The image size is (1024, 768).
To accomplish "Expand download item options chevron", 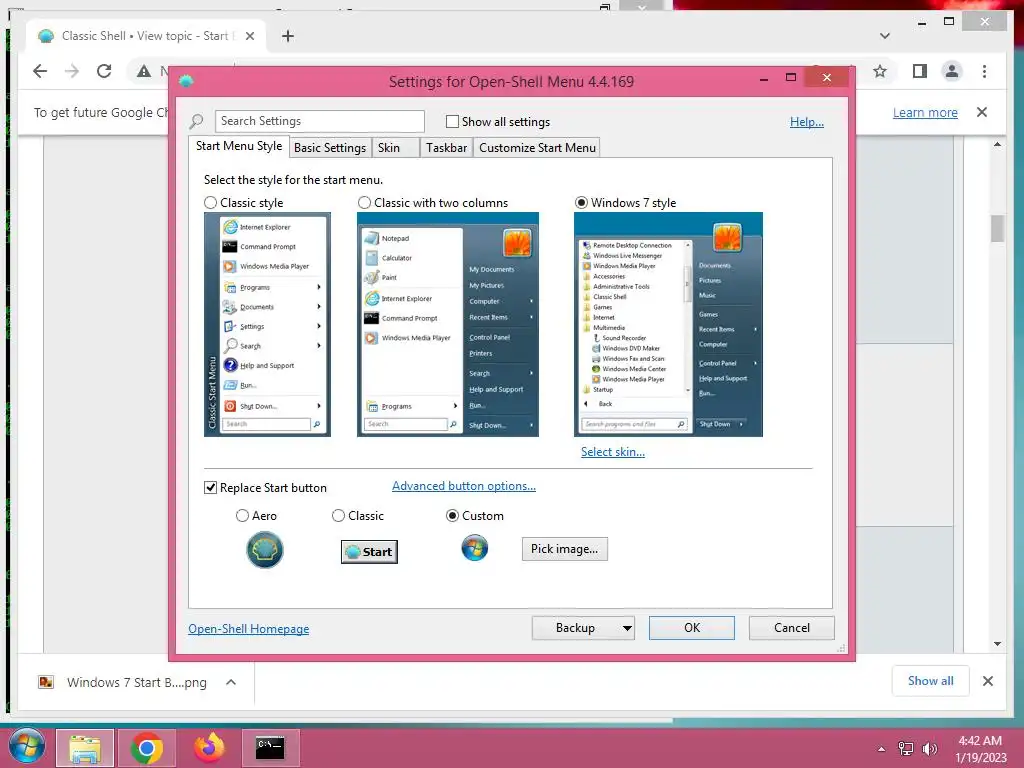I will click(x=231, y=682).
